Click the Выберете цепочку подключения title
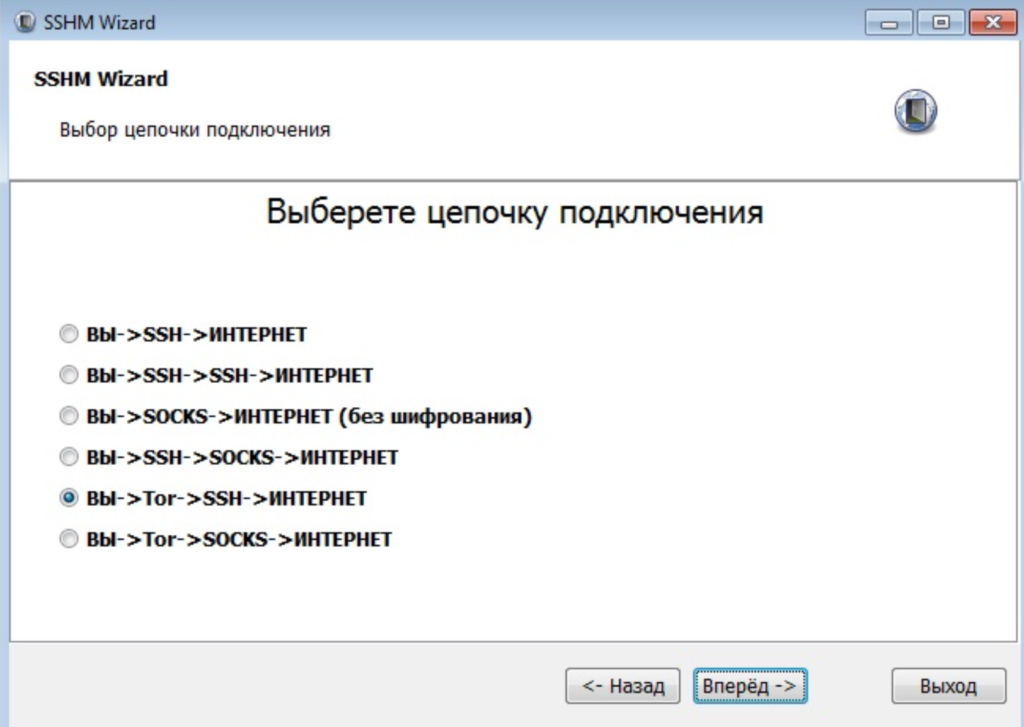This screenshot has height=727, width=1024. (x=512, y=212)
